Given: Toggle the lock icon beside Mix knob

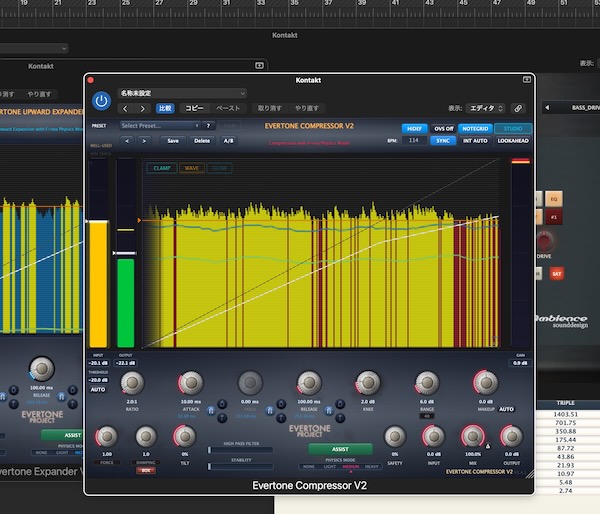Looking at the screenshot, I should (x=488, y=446).
